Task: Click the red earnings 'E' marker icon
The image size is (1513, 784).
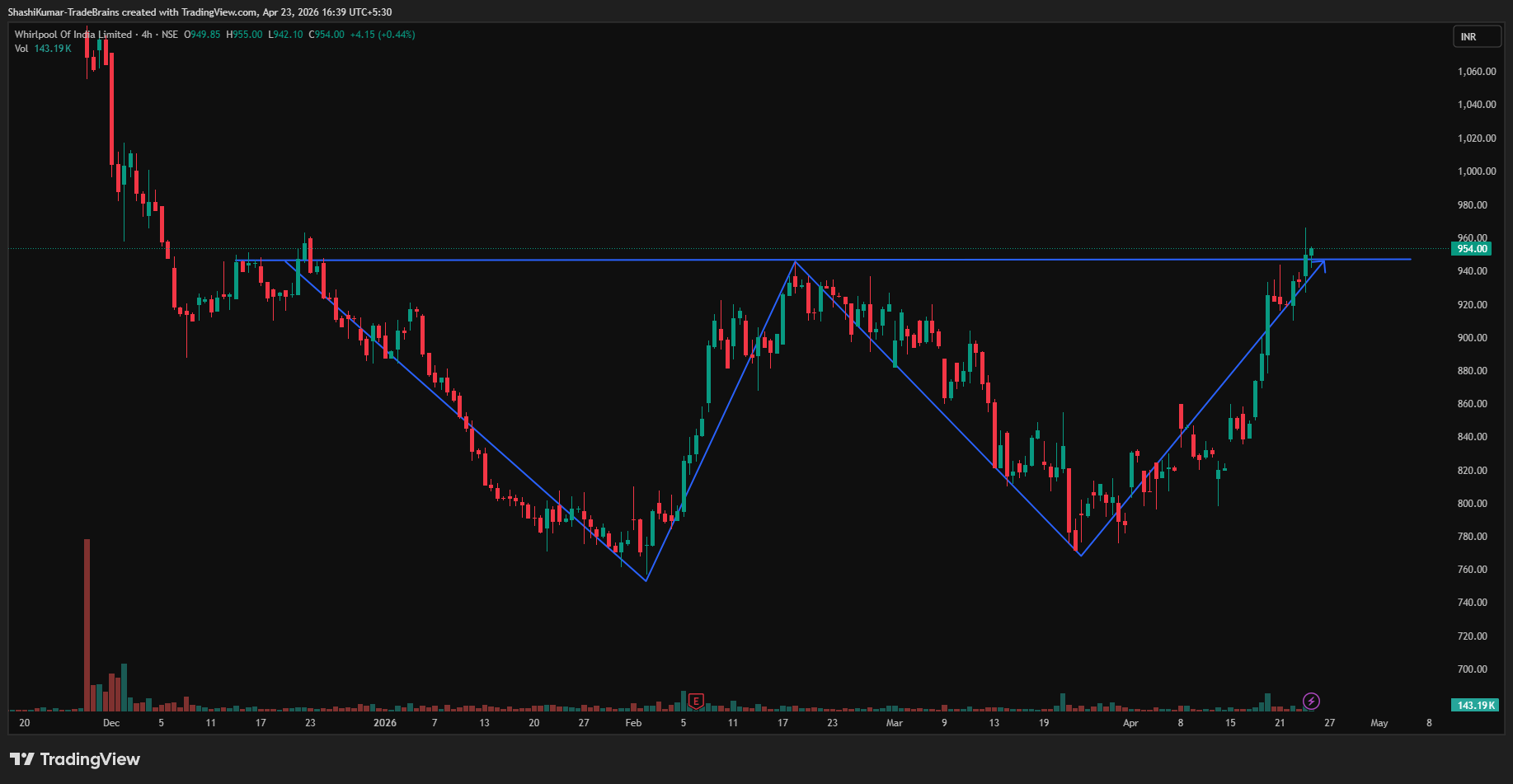Action: [696, 702]
